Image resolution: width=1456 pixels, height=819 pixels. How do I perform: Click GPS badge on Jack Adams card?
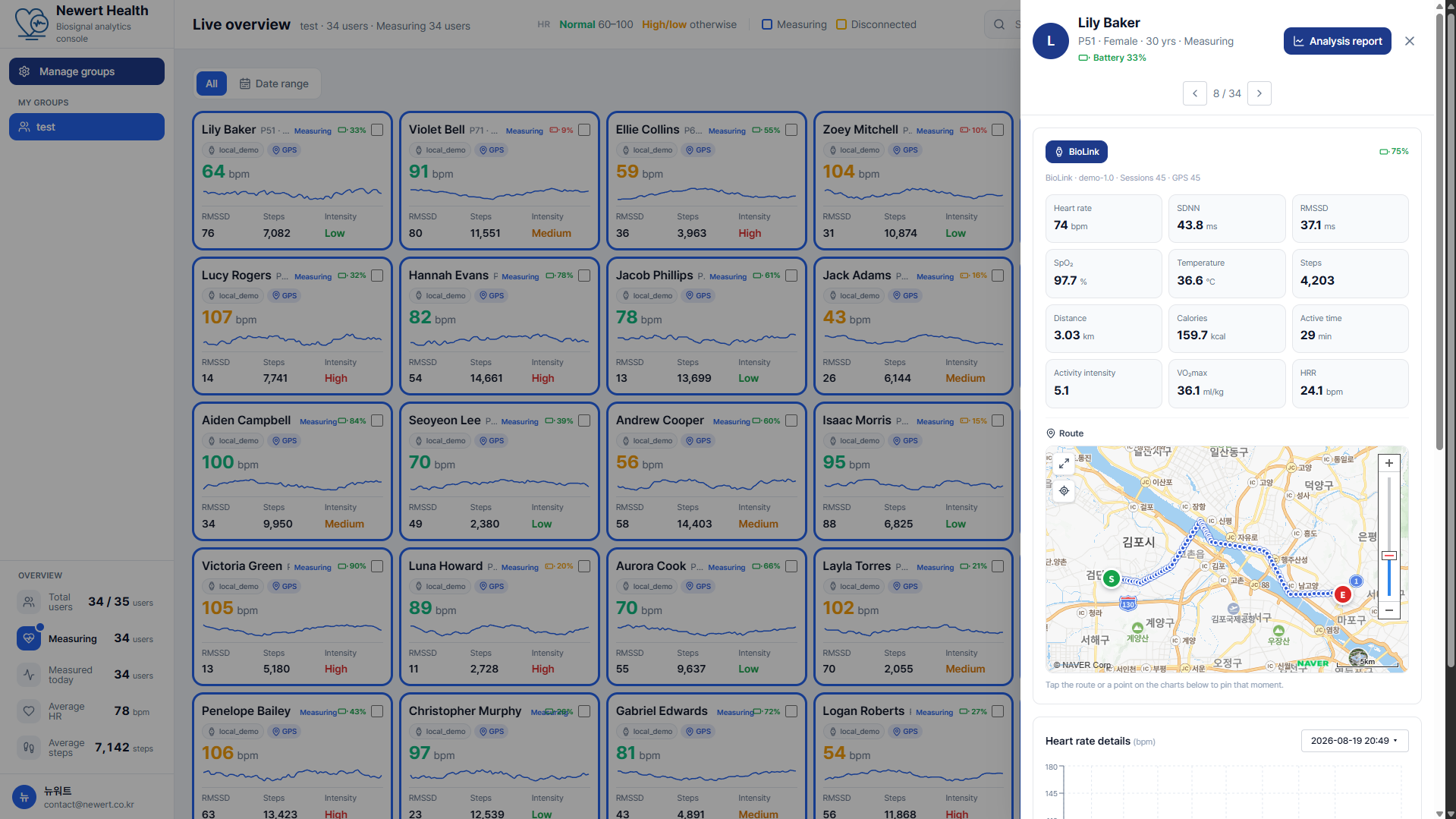(x=906, y=296)
